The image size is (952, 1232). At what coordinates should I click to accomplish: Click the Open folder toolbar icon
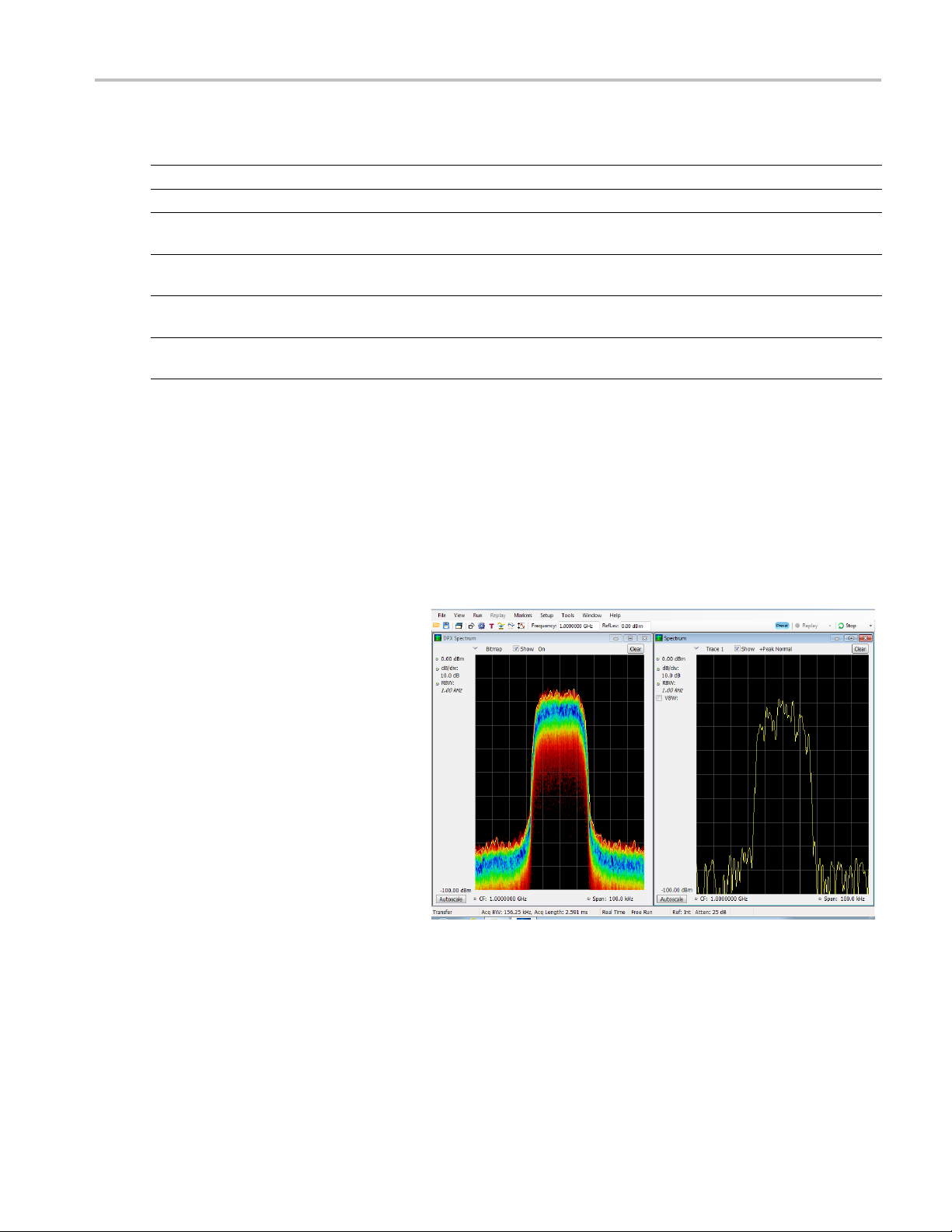[436, 626]
